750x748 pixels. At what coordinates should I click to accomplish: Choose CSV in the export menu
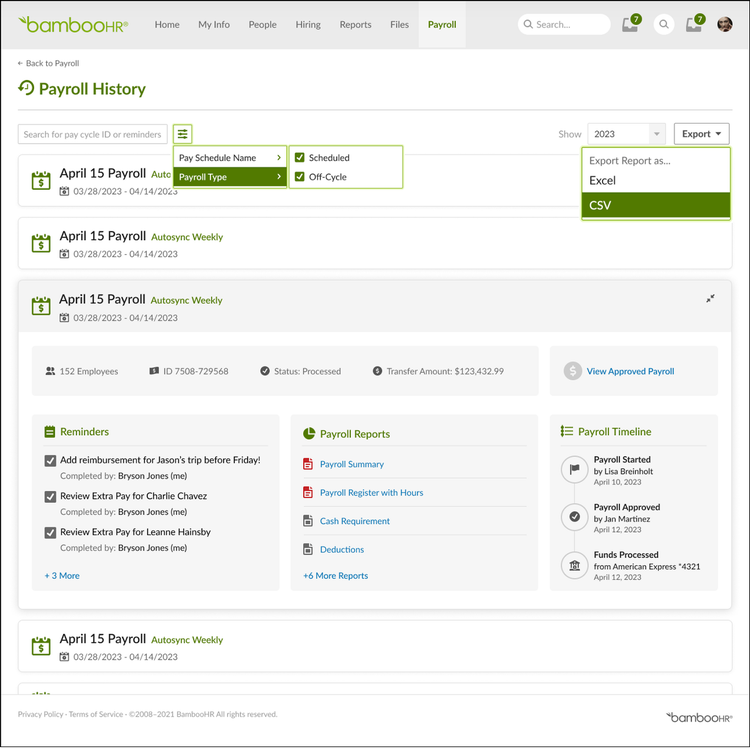[656, 205]
